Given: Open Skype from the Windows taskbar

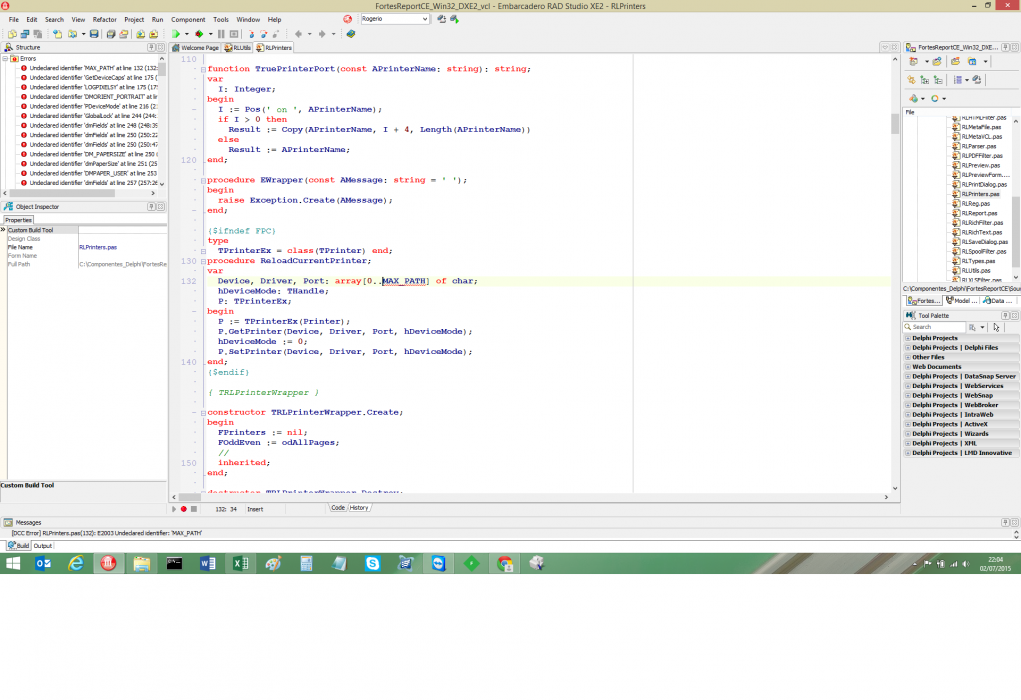Looking at the screenshot, I should pyautogui.click(x=372, y=563).
